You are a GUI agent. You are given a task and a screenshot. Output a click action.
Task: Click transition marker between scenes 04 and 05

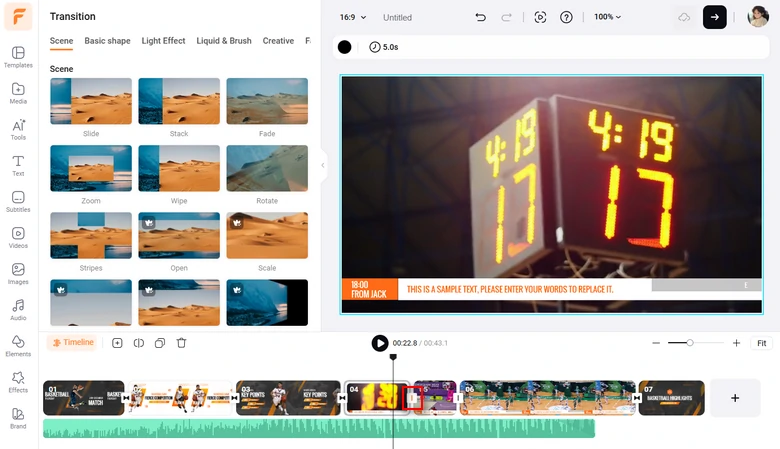pyautogui.click(x=412, y=398)
